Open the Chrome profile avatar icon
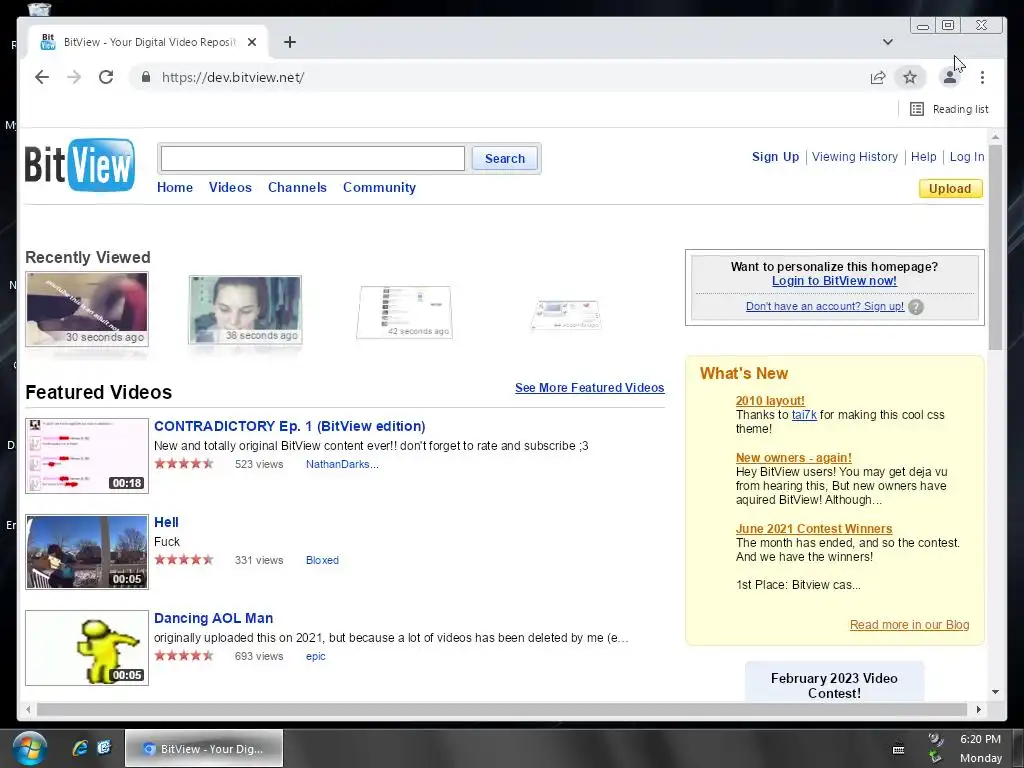 click(950, 78)
